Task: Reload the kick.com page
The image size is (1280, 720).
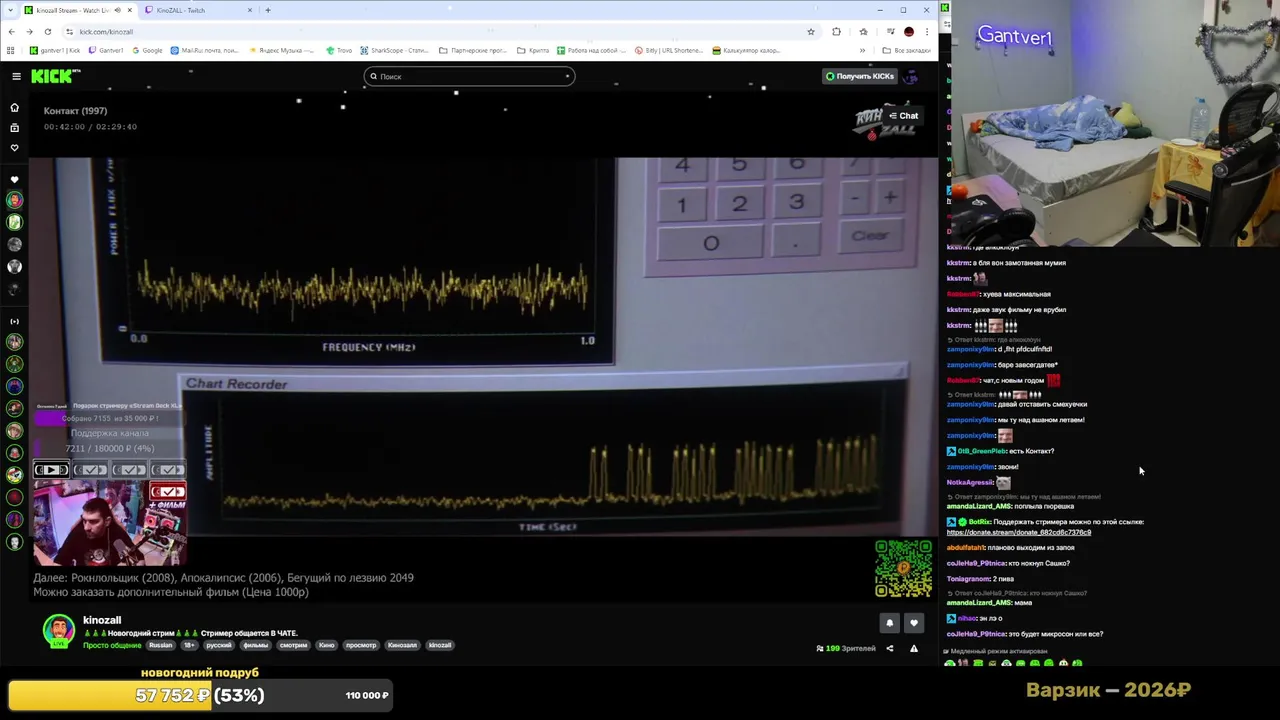Action: (x=47, y=31)
